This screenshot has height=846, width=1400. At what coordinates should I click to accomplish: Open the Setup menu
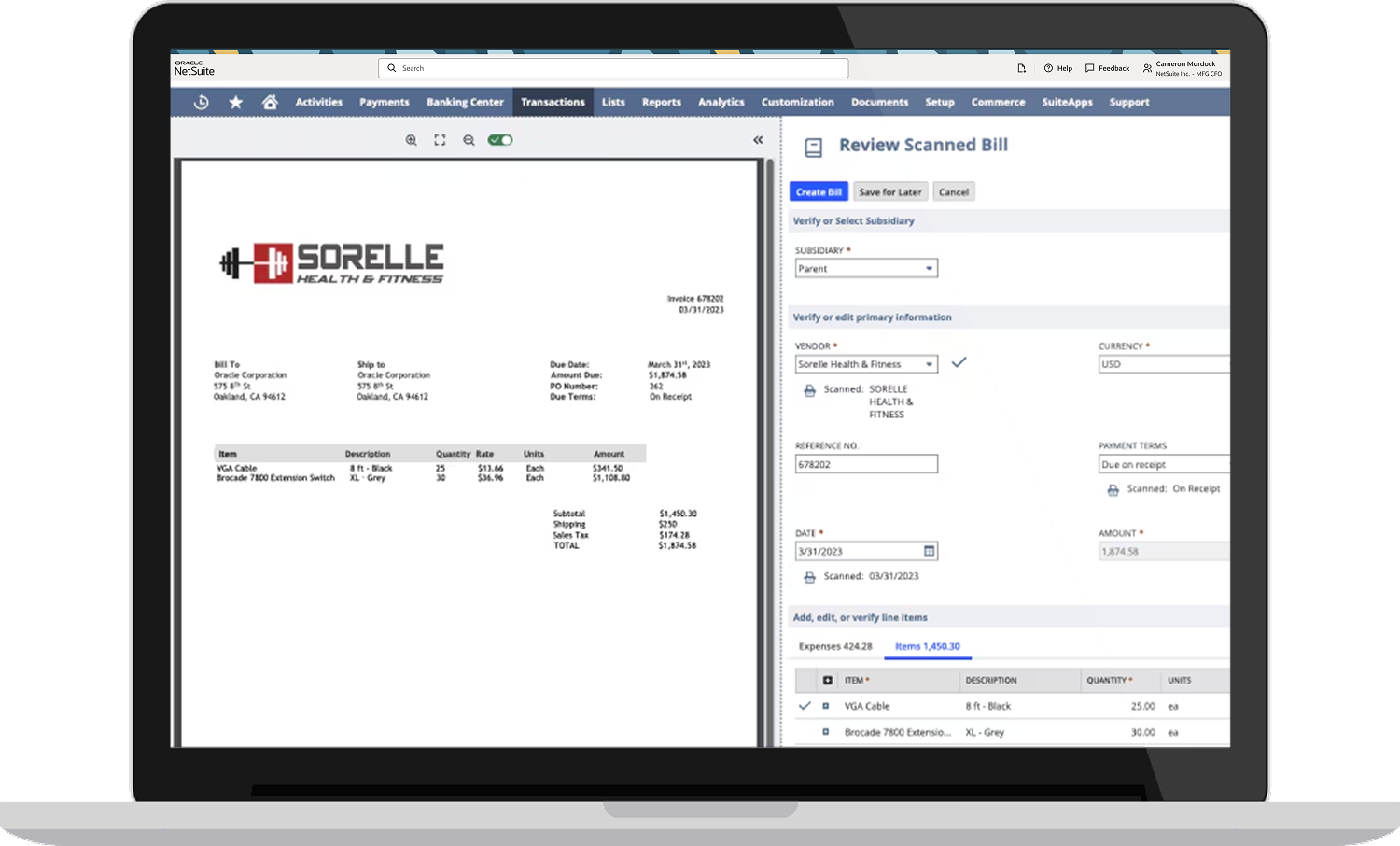tap(940, 103)
